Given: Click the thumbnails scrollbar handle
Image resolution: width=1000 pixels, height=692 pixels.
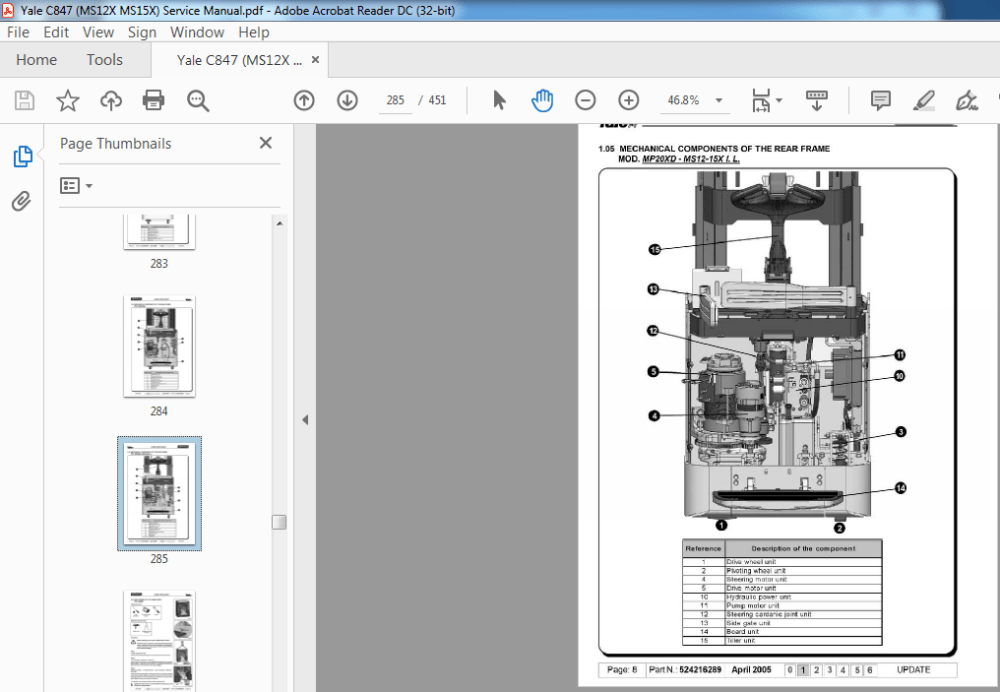Looking at the screenshot, I should (279, 522).
